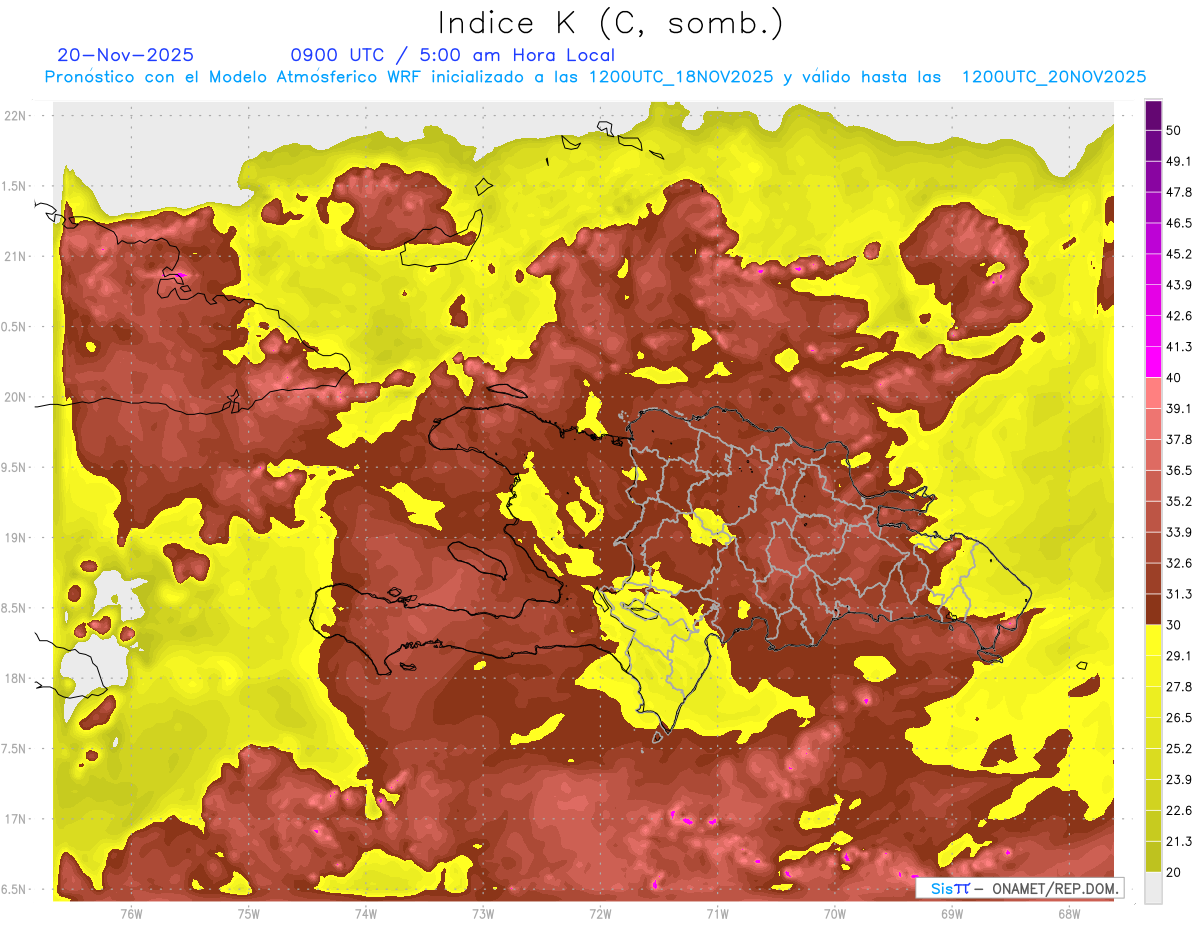Click the colorbar value '40'
The width and height of the screenshot is (1200, 927).
click(1174, 378)
